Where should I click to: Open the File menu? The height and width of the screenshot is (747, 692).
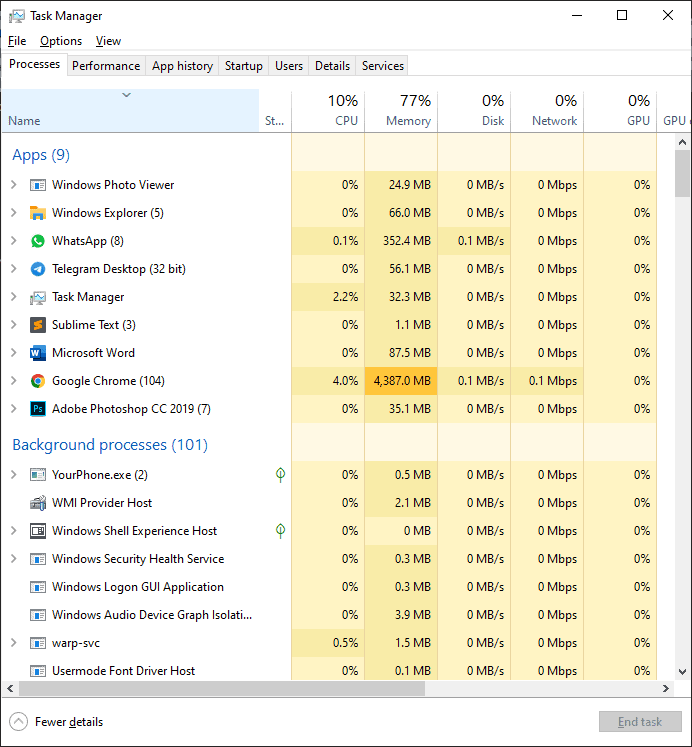pyautogui.click(x=17, y=41)
